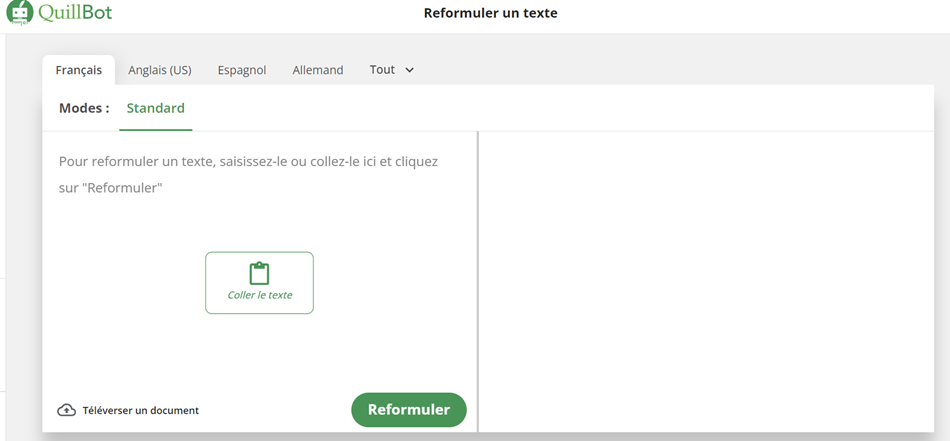Click into the text input area
Viewport: 950px width, 441px height.
point(259,260)
